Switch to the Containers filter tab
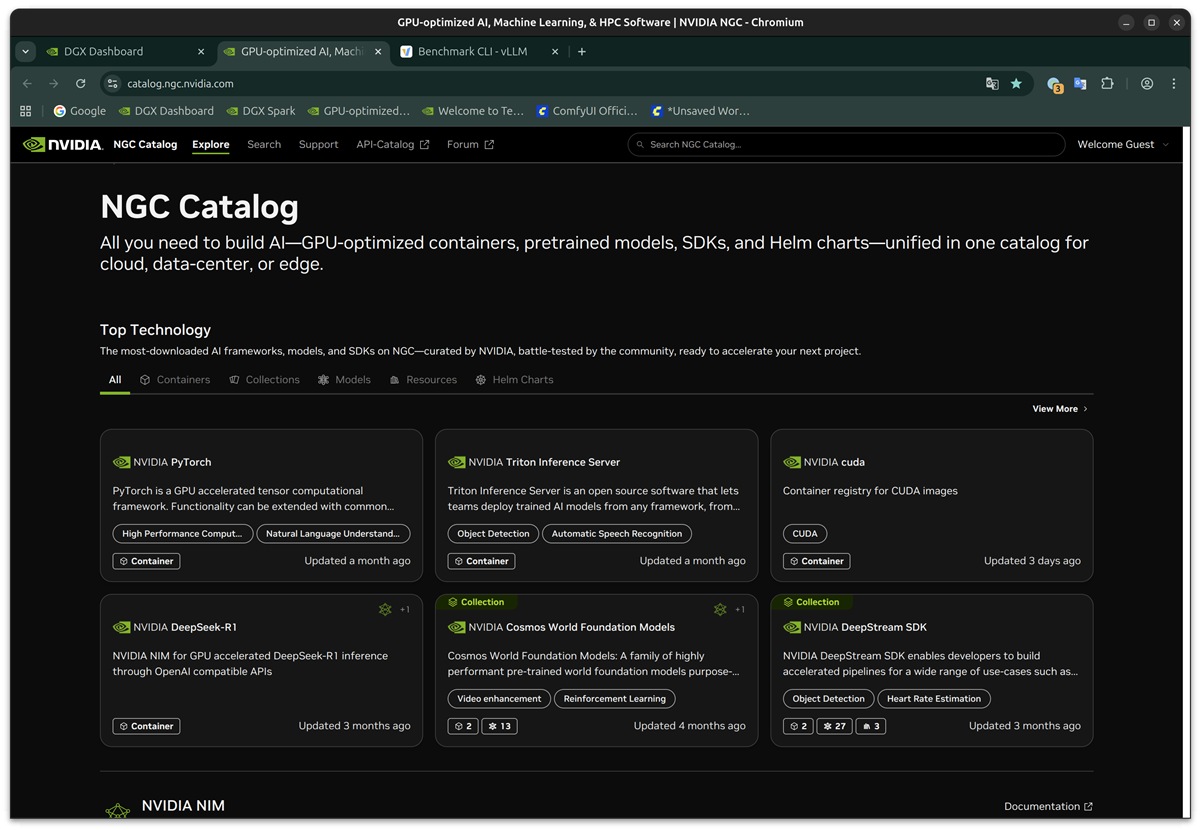1200x830 pixels. pyautogui.click(x=175, y=380)
